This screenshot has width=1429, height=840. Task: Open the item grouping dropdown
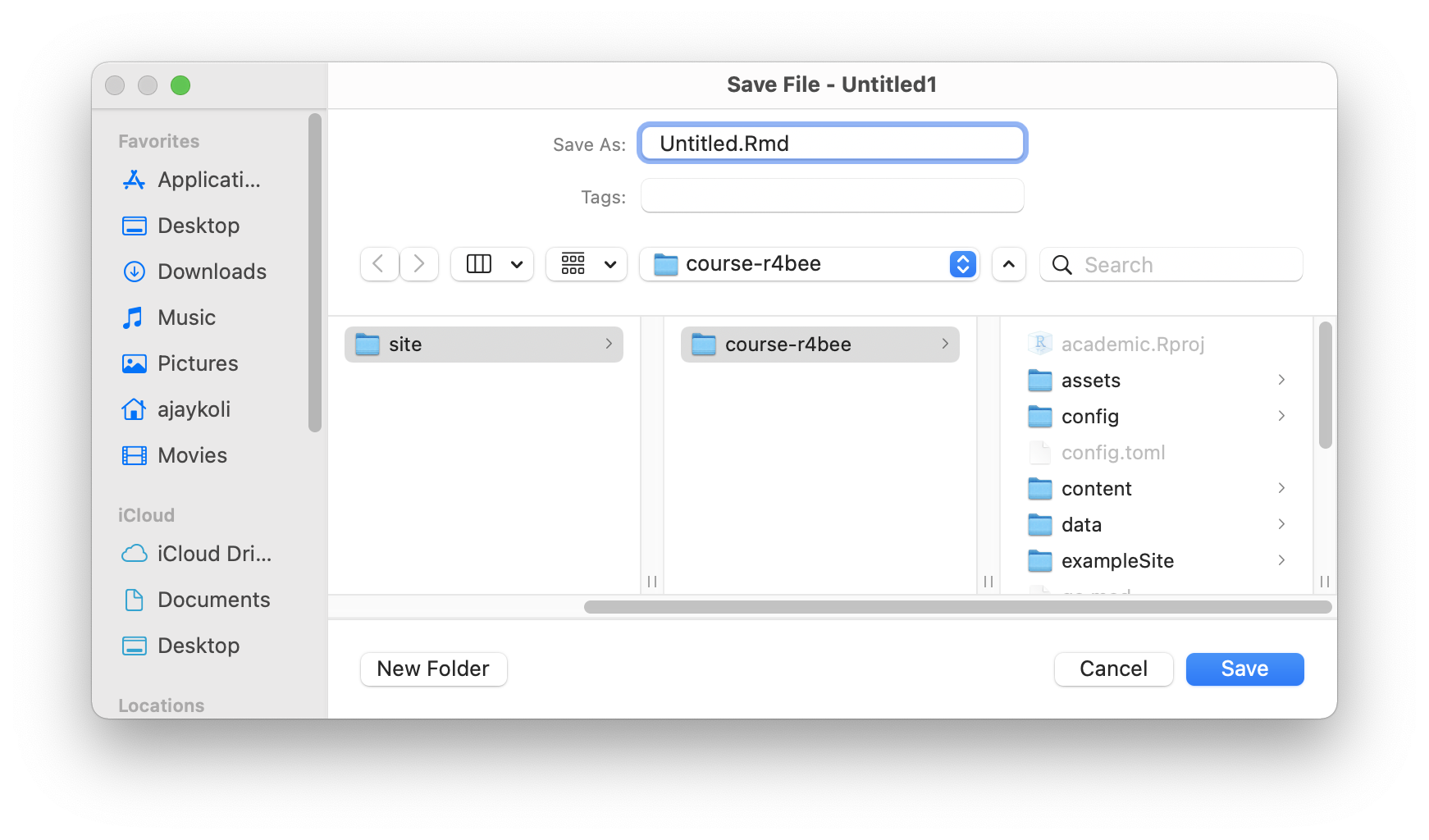587,264
